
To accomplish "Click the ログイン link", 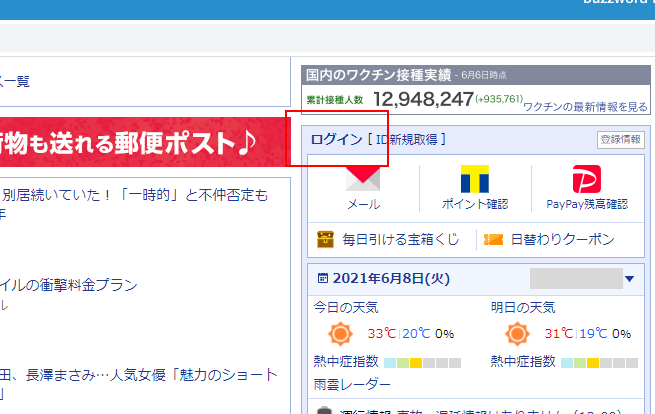I will (x=336, y=139).
